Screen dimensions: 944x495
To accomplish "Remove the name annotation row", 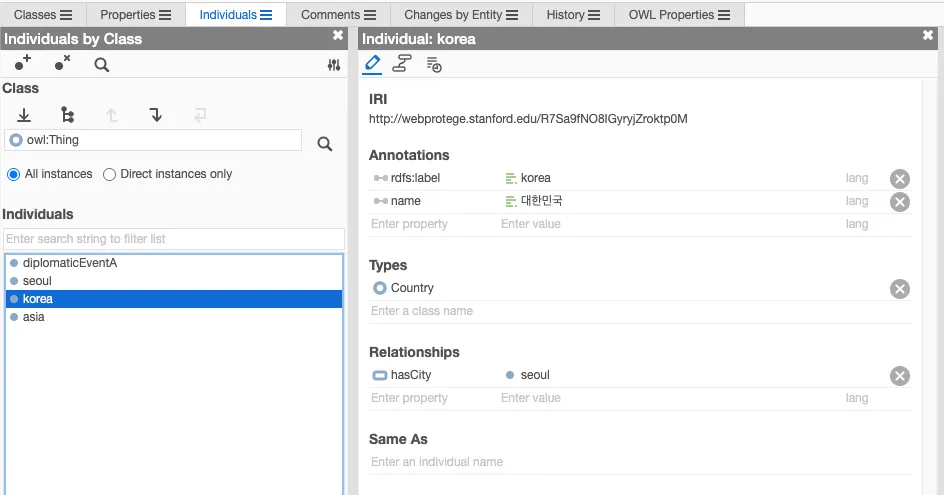I will [900, 202].
